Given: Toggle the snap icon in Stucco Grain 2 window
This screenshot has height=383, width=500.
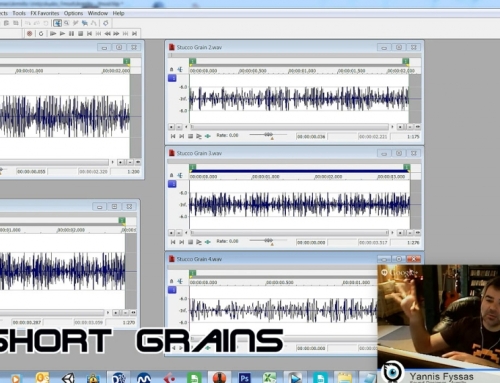Looking at the screenshot, I should (180, 69).
